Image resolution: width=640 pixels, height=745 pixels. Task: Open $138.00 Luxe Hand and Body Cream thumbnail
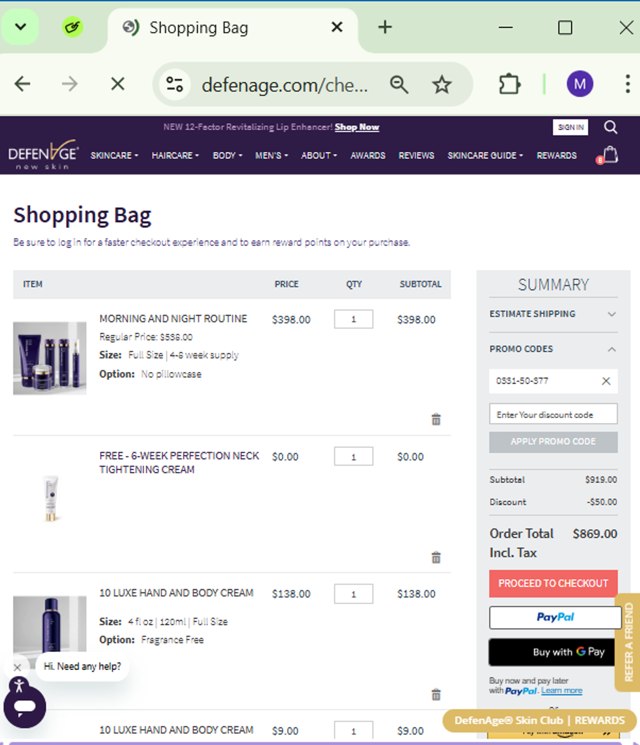click(x=49, y=626)
